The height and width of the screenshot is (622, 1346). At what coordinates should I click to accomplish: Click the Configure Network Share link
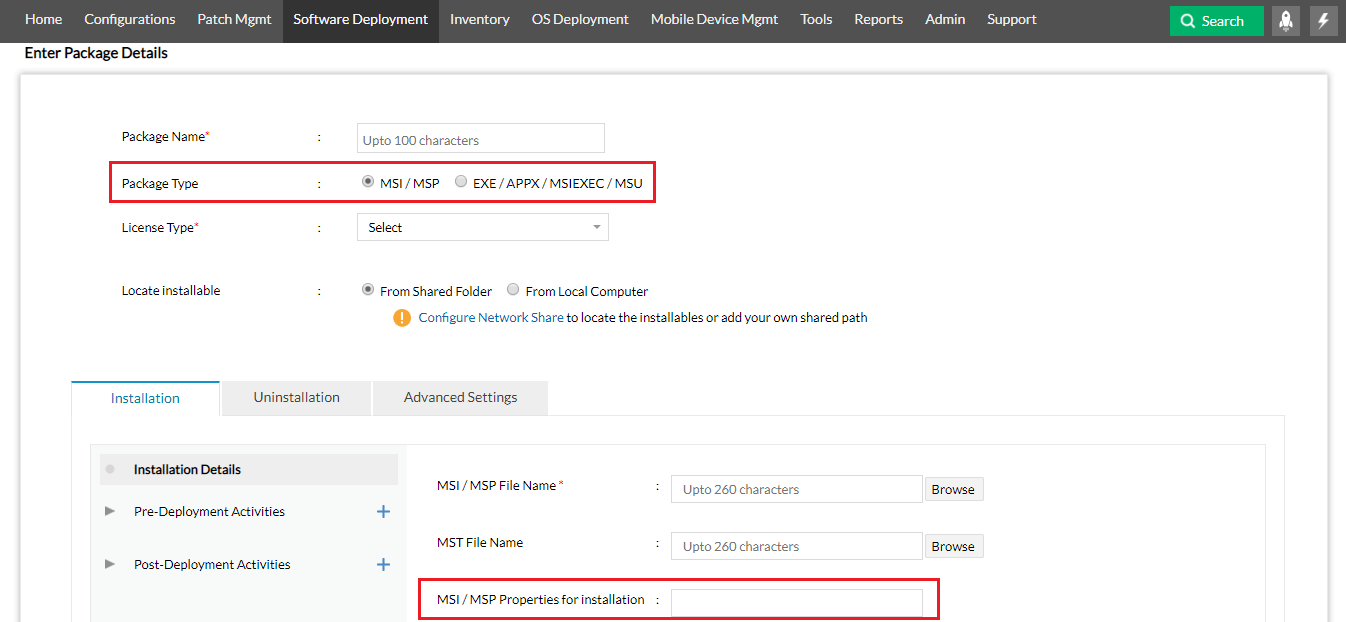click(x=491, y=318)
